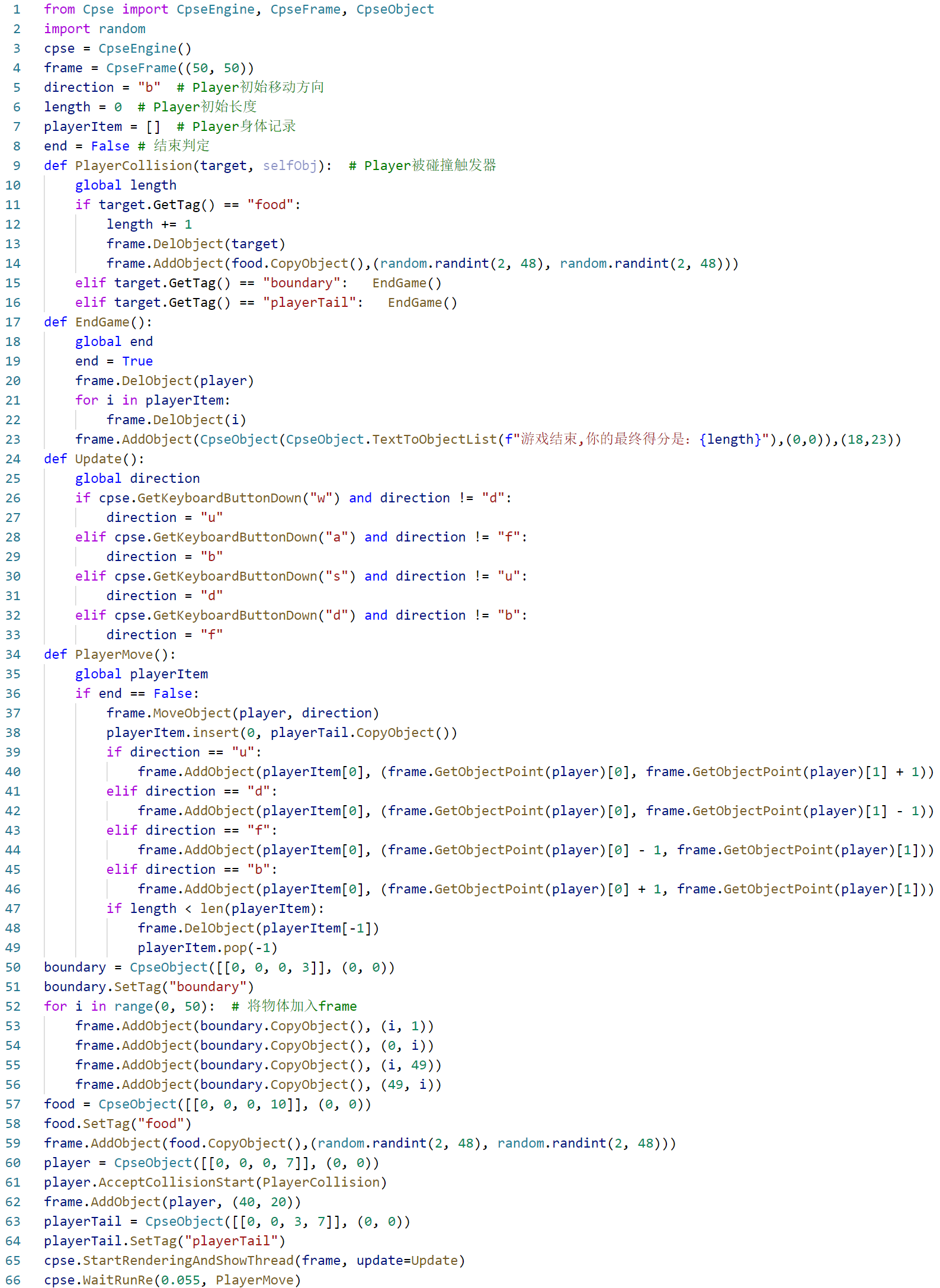
Task: Click the "update=Update" argument on line 65
Action: tap(408, 1261)
